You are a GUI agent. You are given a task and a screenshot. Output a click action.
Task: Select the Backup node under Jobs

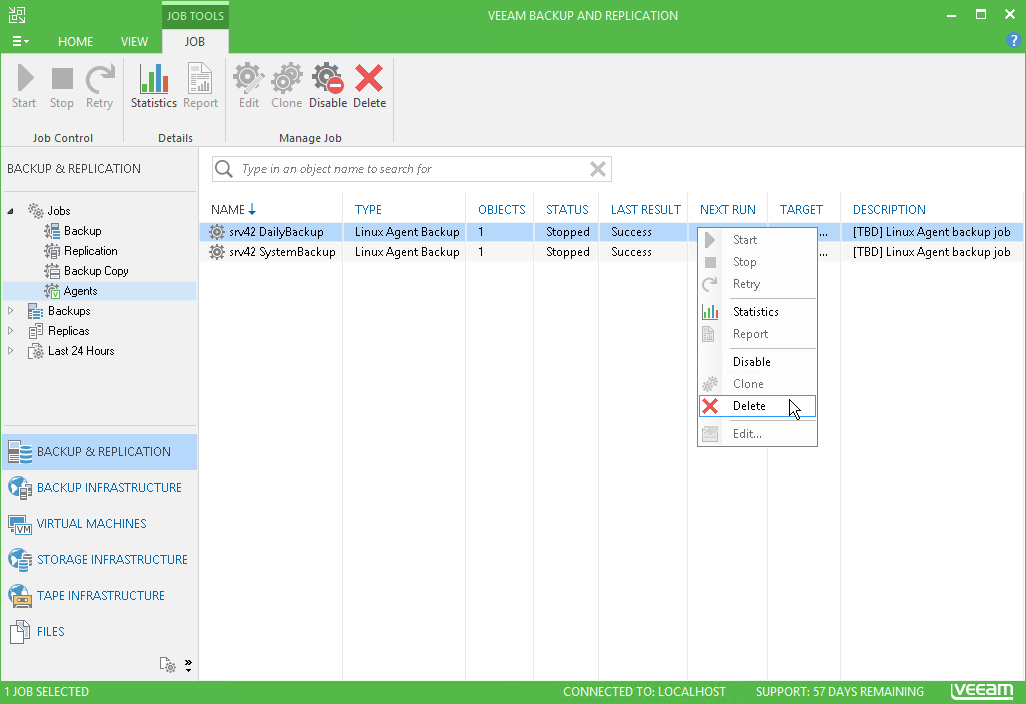coord(82,231)
